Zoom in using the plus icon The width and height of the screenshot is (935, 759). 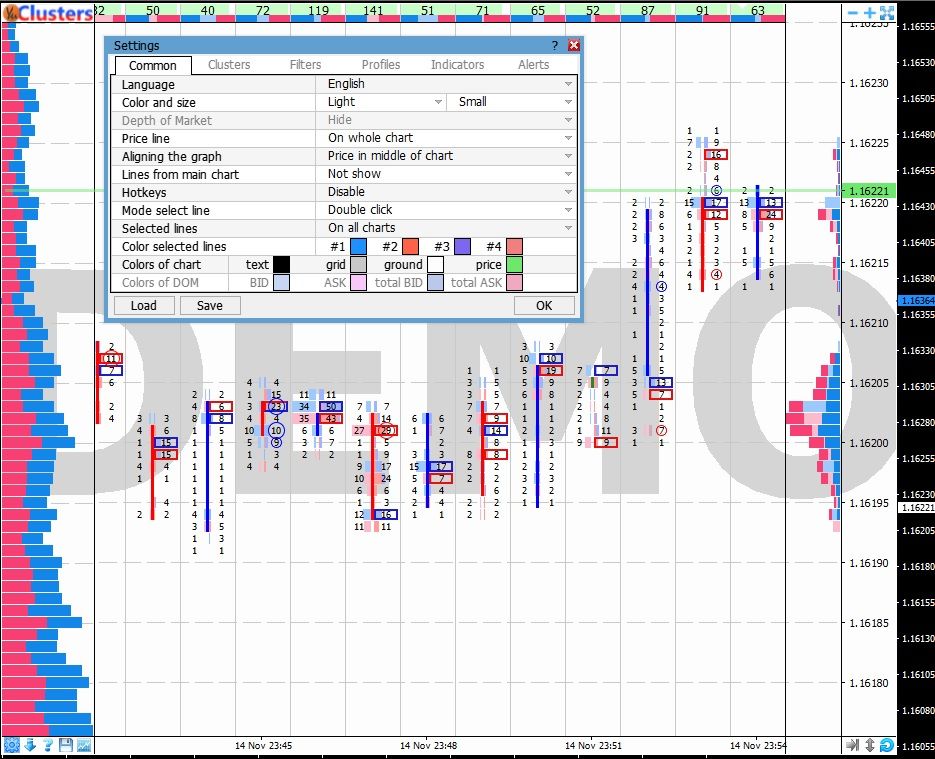coord(870,13)
